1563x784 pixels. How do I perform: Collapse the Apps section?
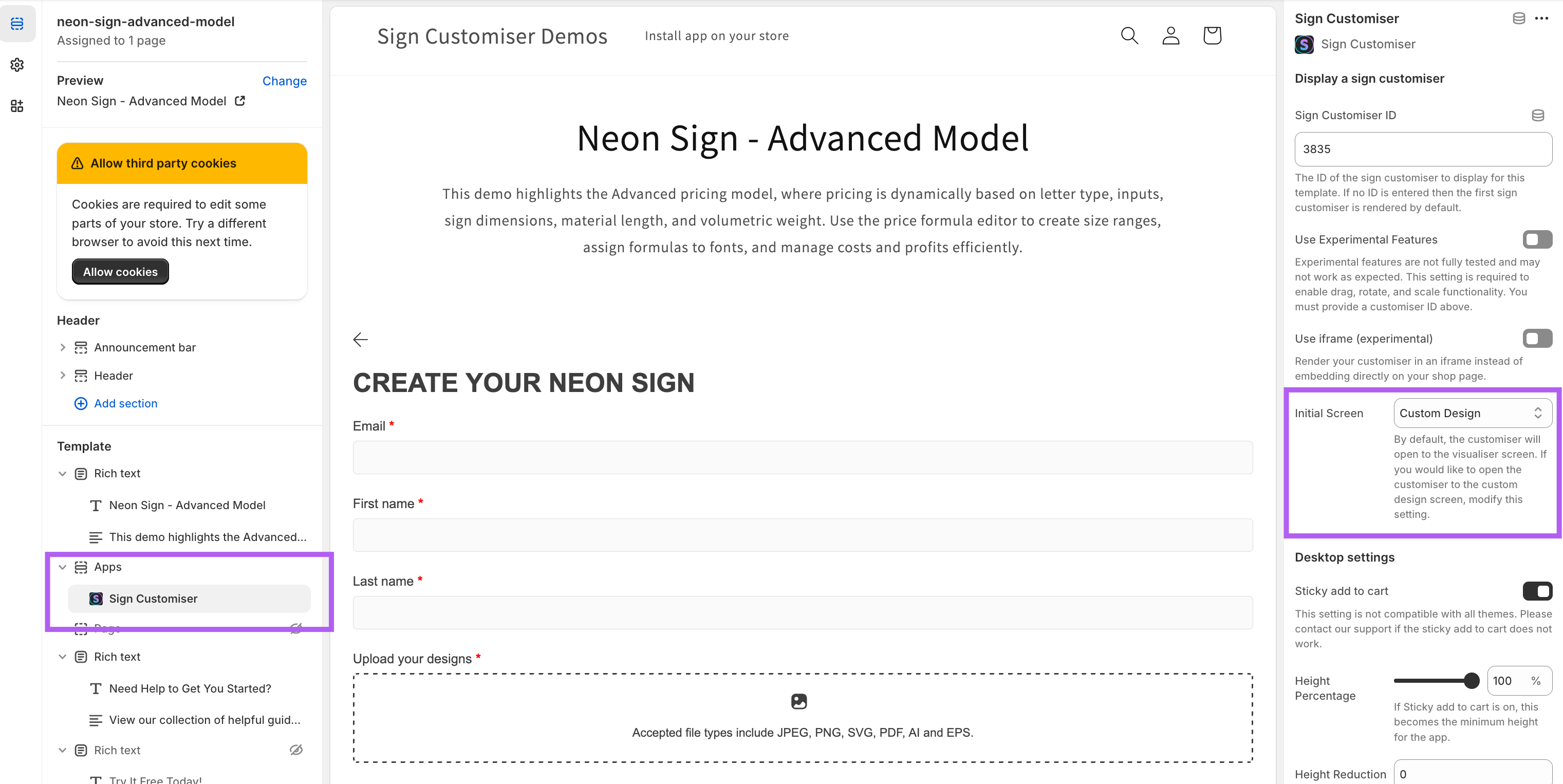tap(63, 567)
